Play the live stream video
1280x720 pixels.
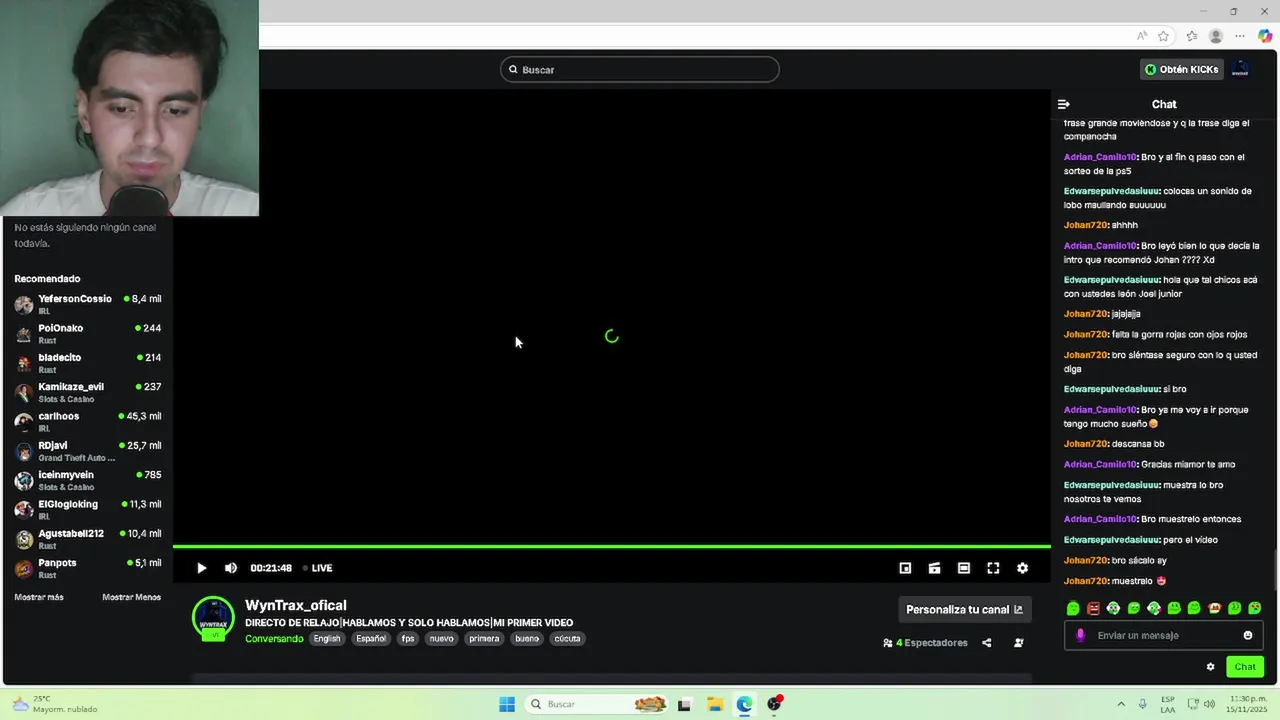pyautogui.click(x=201, y=568)
